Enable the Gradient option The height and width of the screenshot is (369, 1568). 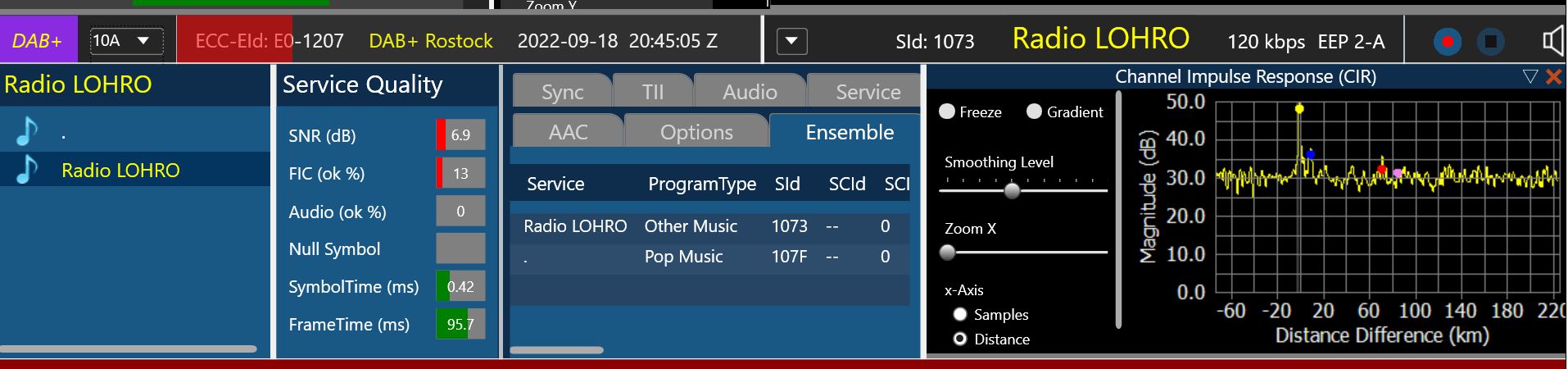tap(1035, 112)
